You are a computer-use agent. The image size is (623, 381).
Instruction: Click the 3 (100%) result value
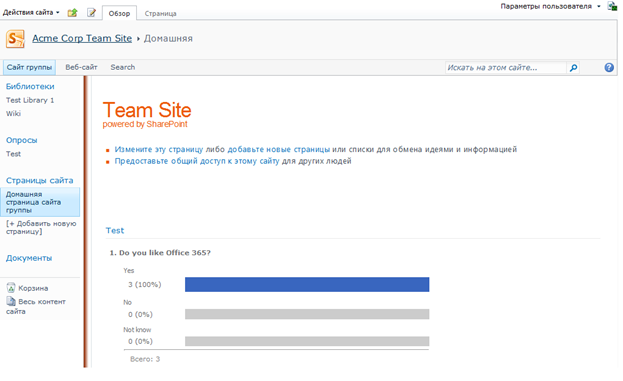point(144,284)
